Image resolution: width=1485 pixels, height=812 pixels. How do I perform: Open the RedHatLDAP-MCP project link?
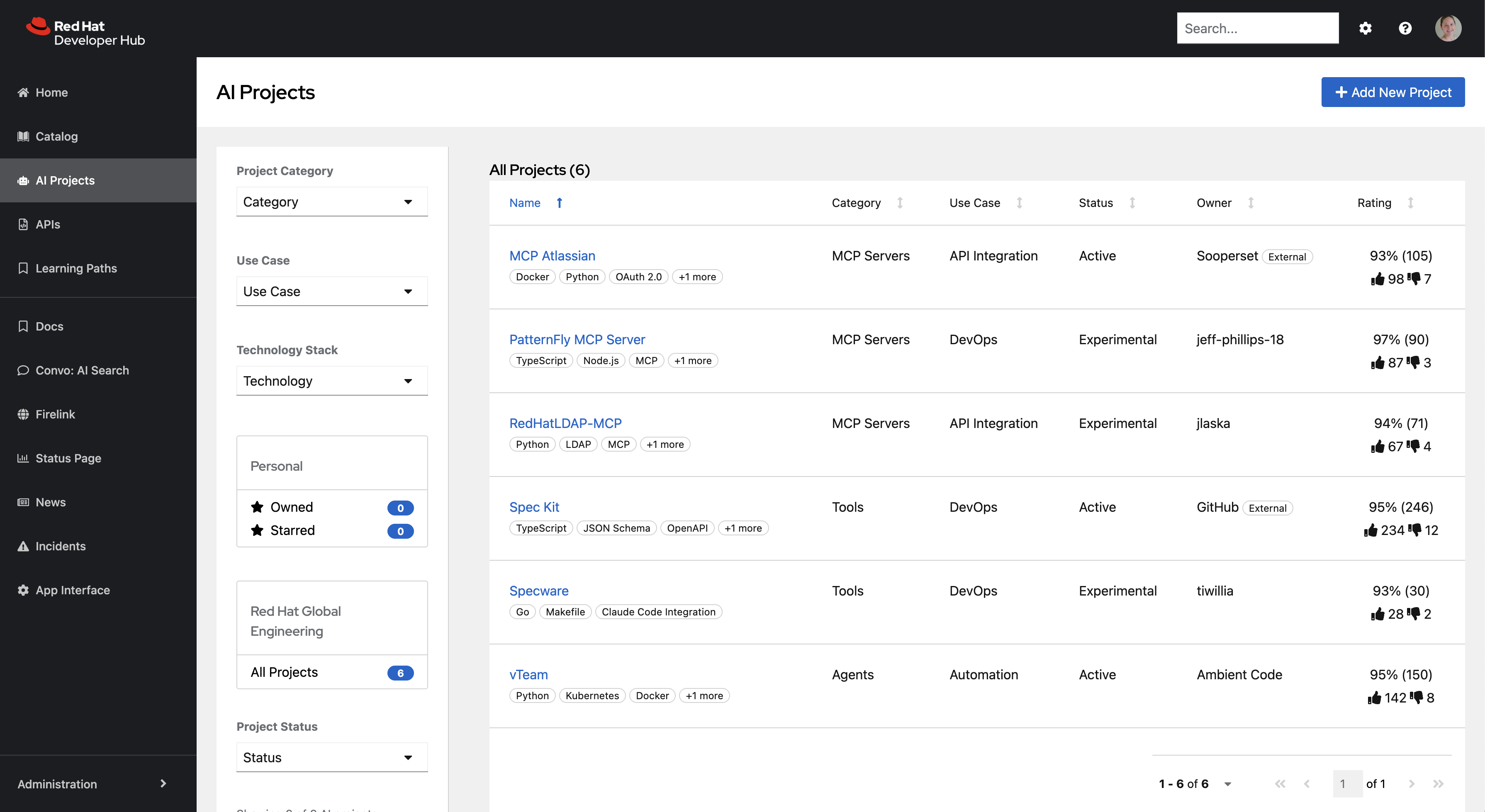click(x=565, y=423)
